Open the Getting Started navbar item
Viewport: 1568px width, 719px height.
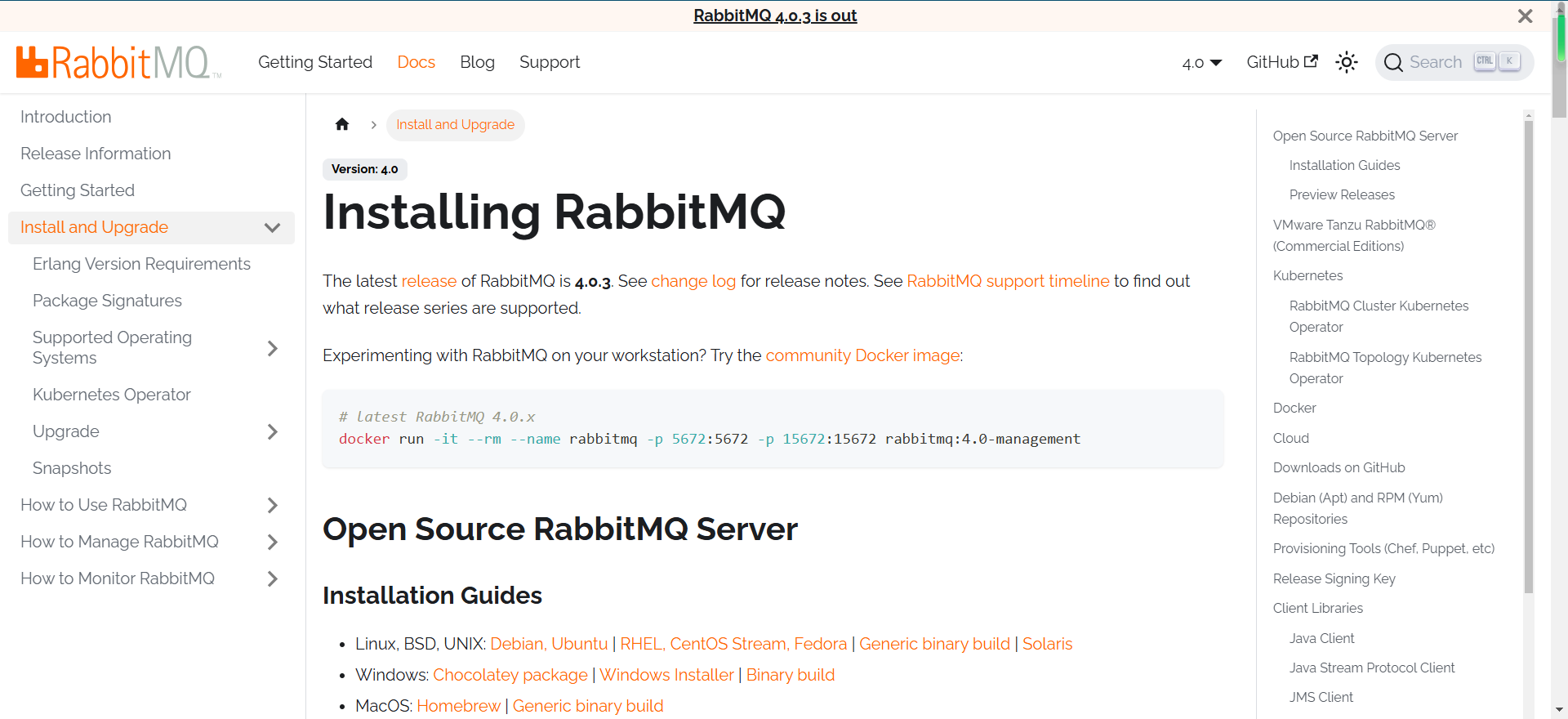pyautogui.click(x=315, y=62)
